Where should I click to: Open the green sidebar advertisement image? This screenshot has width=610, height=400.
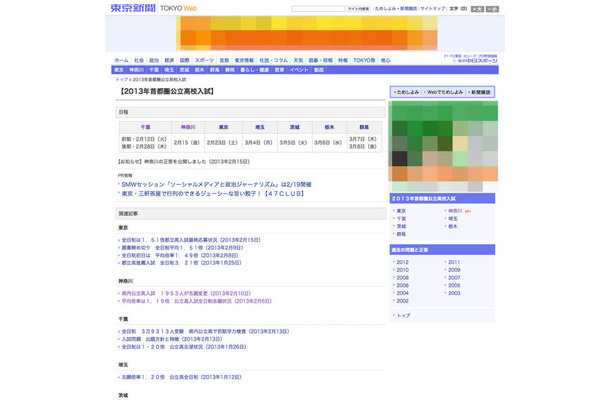pyautogui.click(x=443, y=147)
